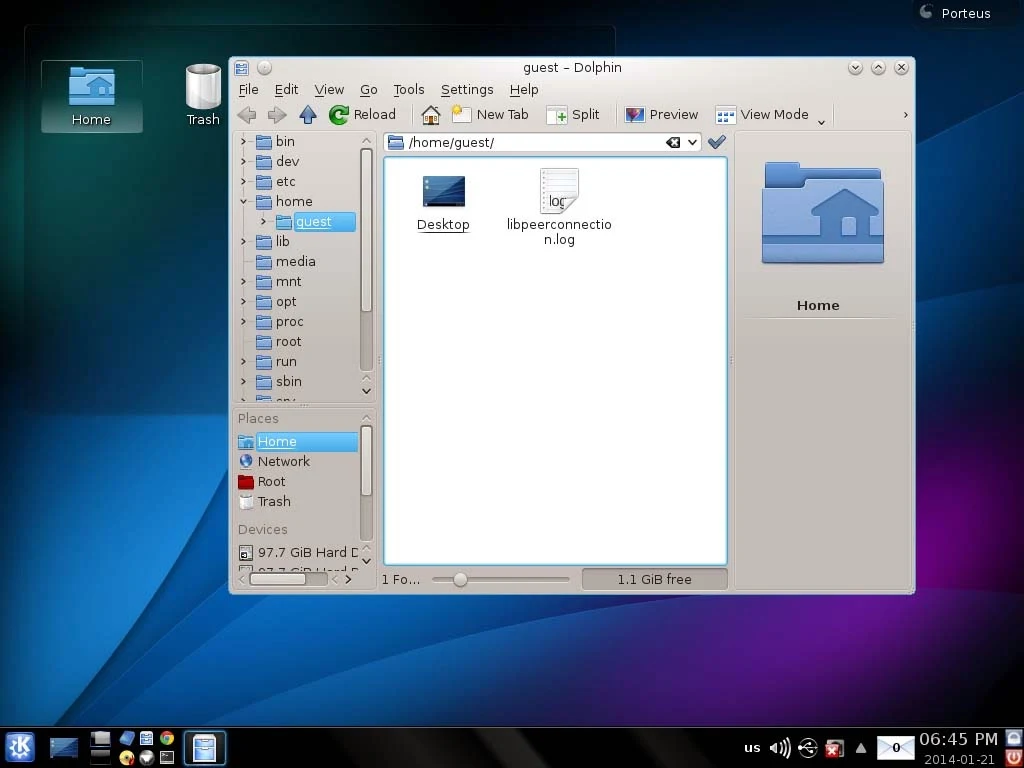Screen dimensions: 1024x768
Task: Open Root in Places panel
Action: pos(262,482)
